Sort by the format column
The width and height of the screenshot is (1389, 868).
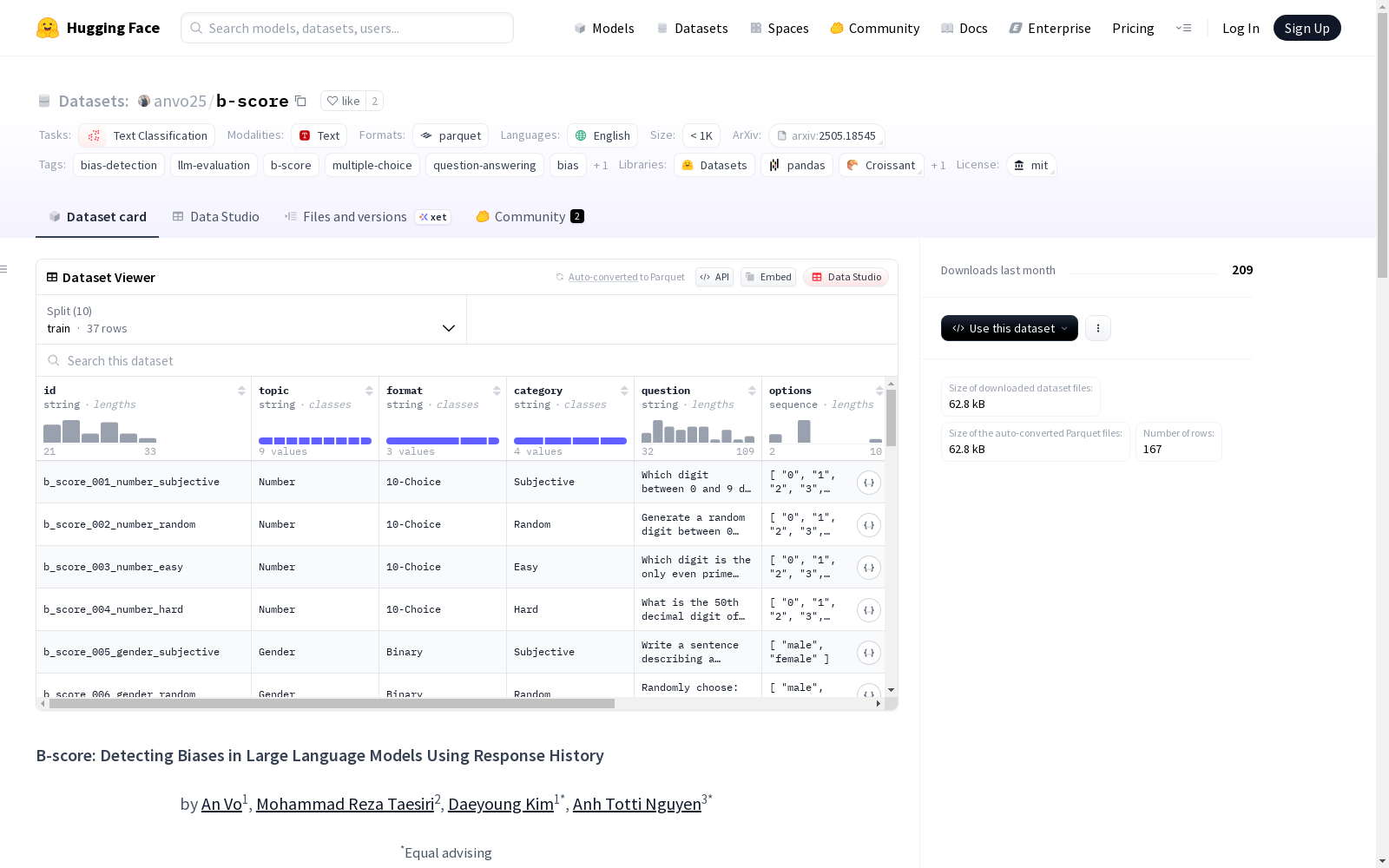(x=497, y=391)
